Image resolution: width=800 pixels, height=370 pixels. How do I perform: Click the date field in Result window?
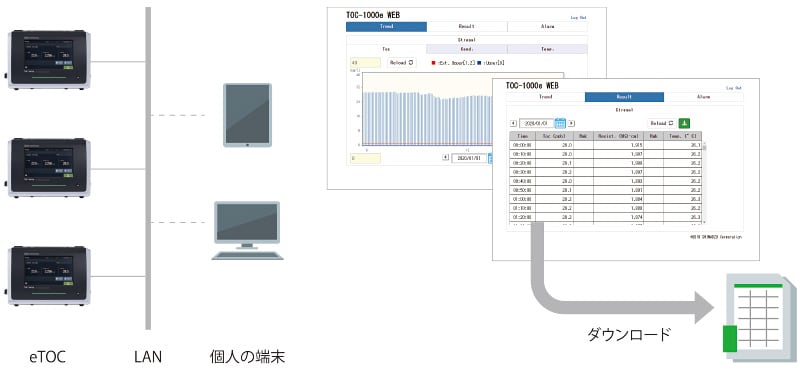point(536,123)
